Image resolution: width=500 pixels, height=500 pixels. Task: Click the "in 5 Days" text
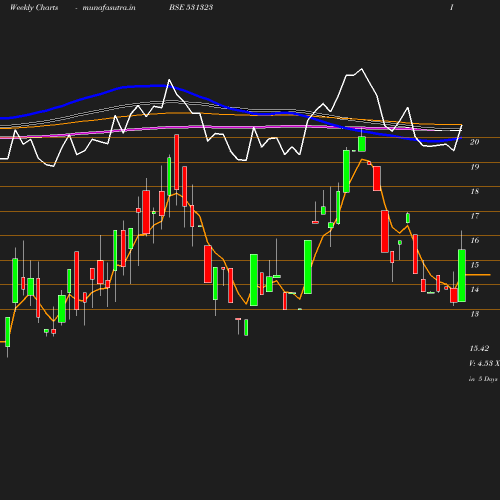483,379
